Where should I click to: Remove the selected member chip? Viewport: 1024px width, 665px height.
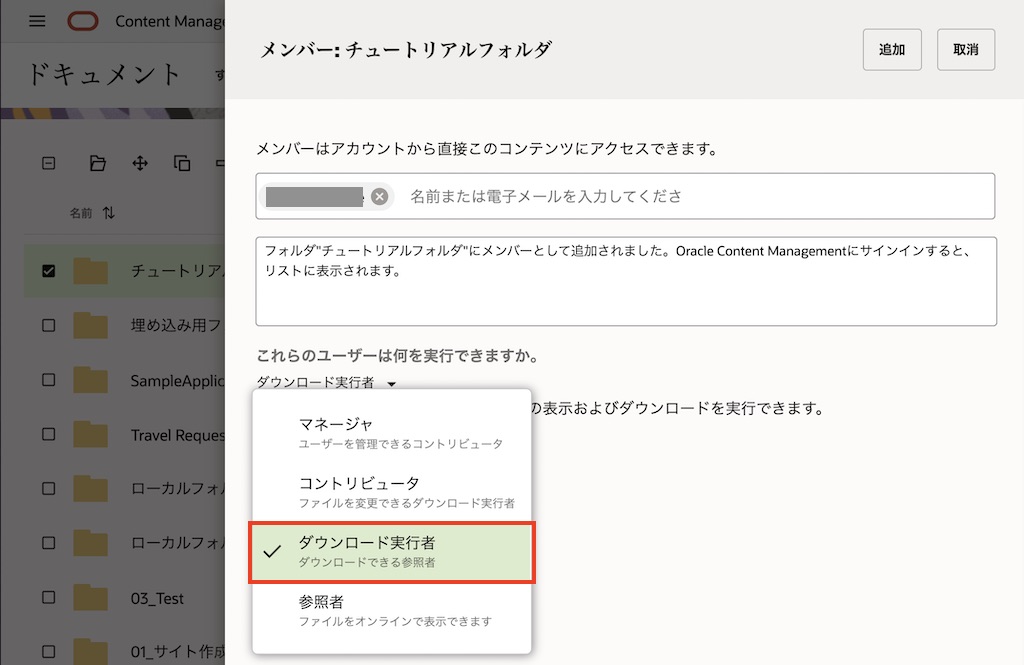coord(379,196)
